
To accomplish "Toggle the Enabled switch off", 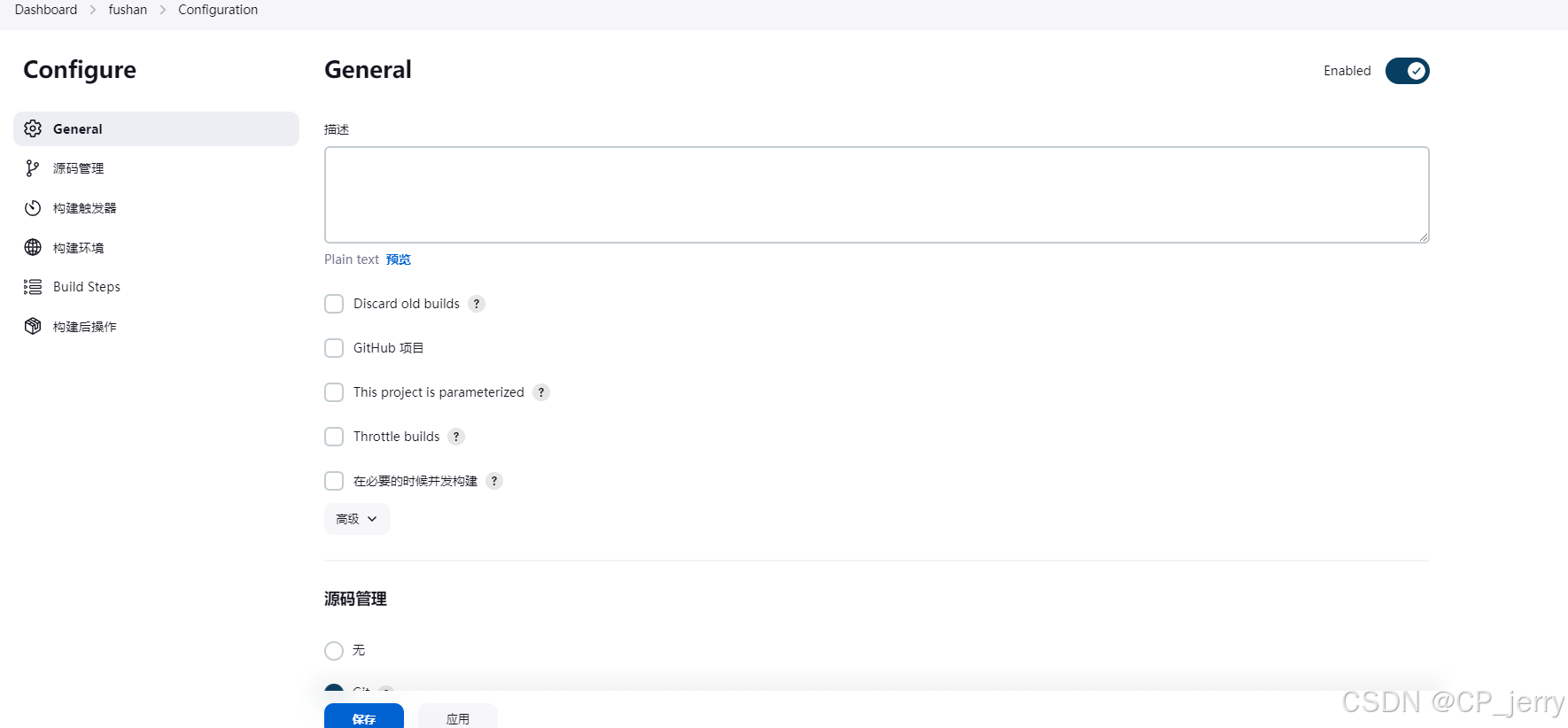I will click(1407, 71).
